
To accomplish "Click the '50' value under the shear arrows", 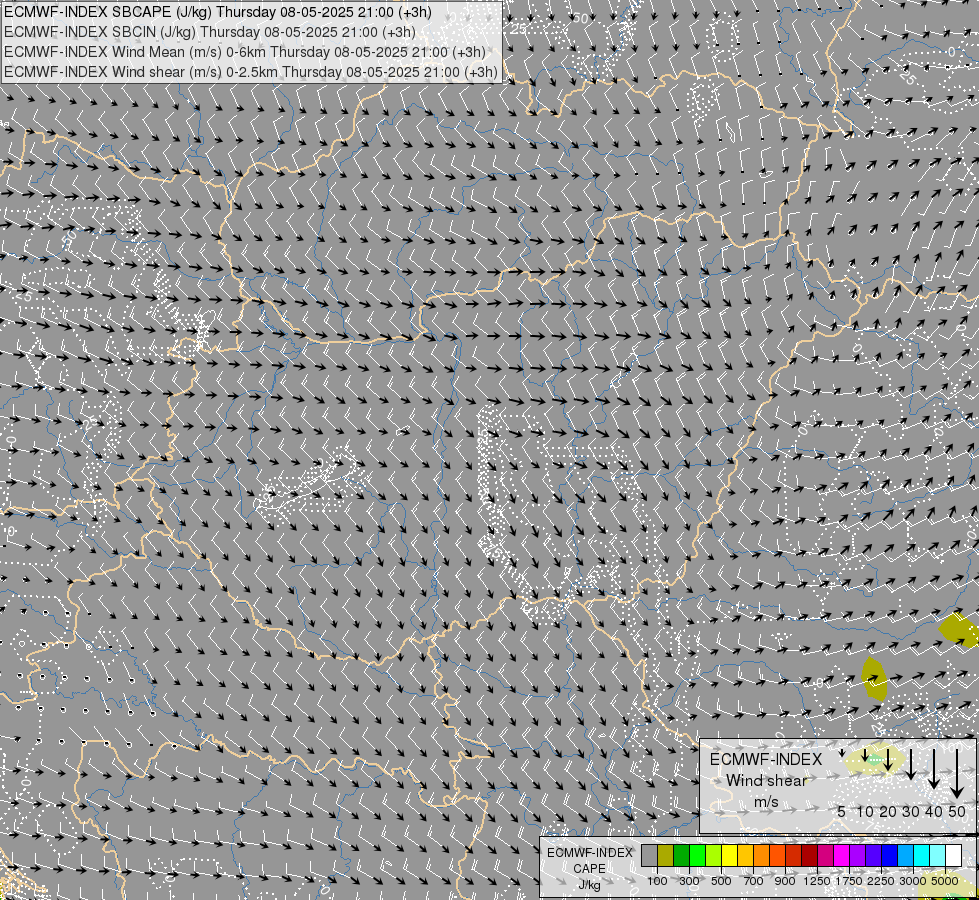I will click(x=957, y=811).
